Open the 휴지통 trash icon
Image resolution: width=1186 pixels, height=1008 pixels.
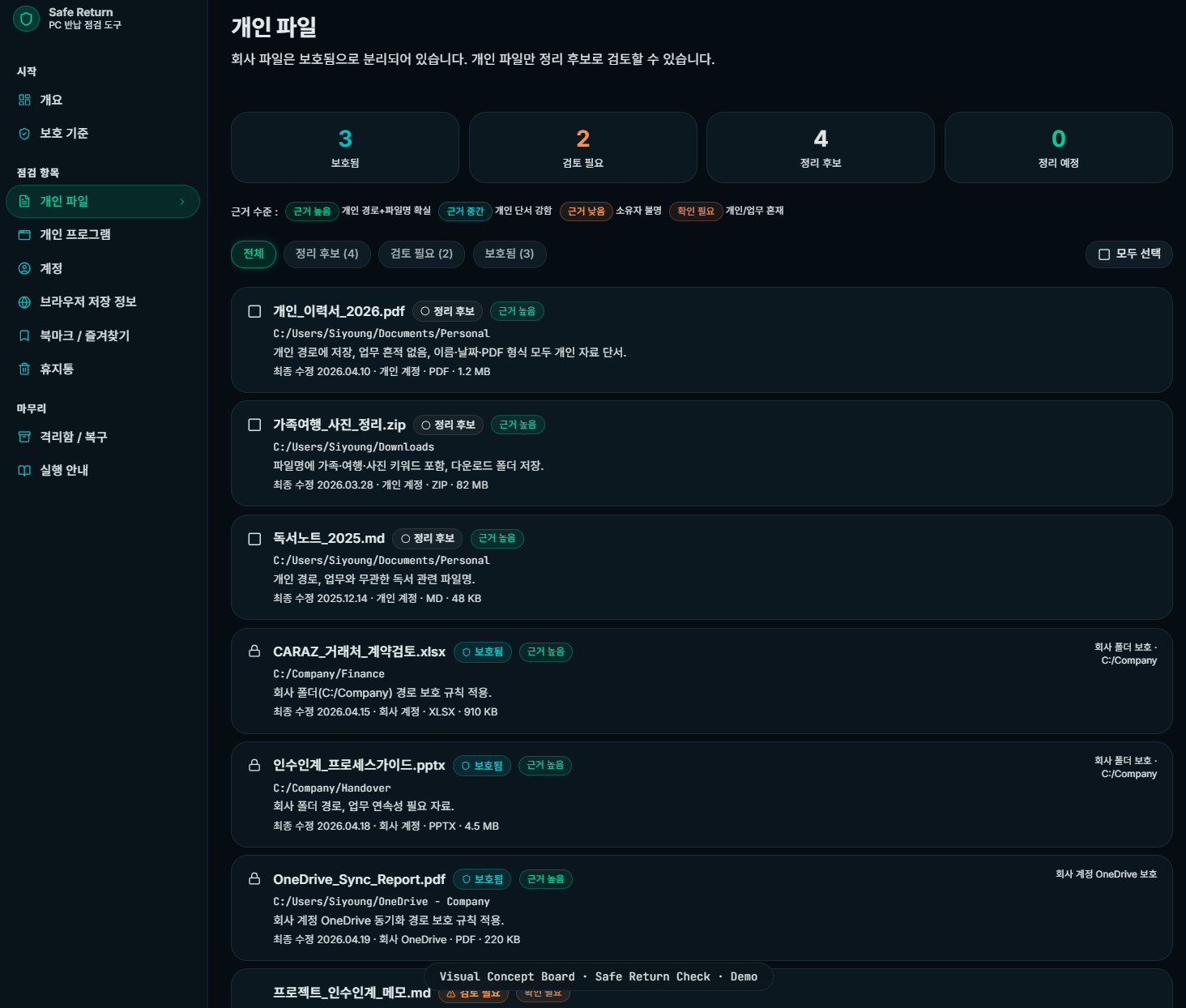[24, 369]
